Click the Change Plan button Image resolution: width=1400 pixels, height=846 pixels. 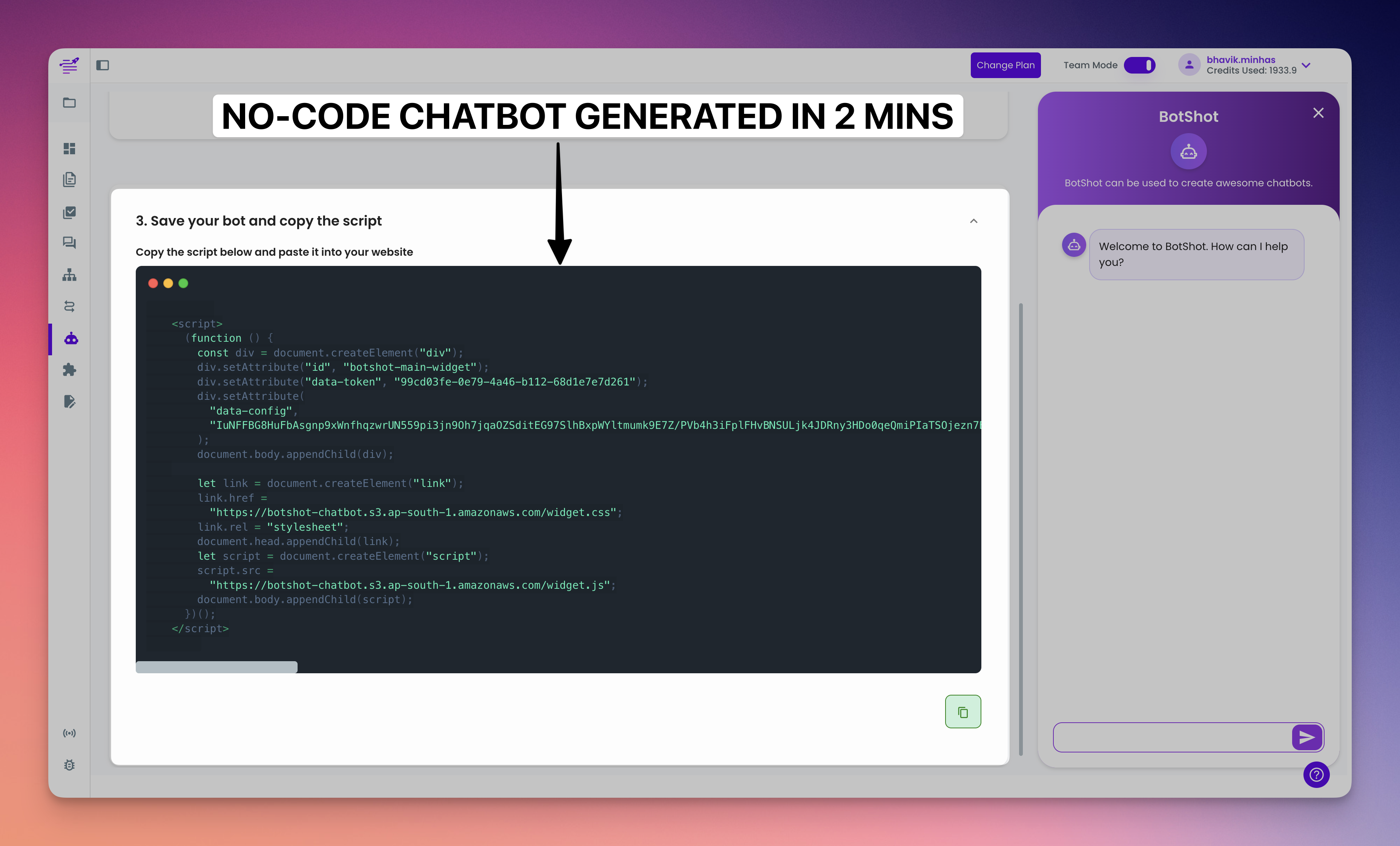pyautogui.click(x=1005, y=65)
